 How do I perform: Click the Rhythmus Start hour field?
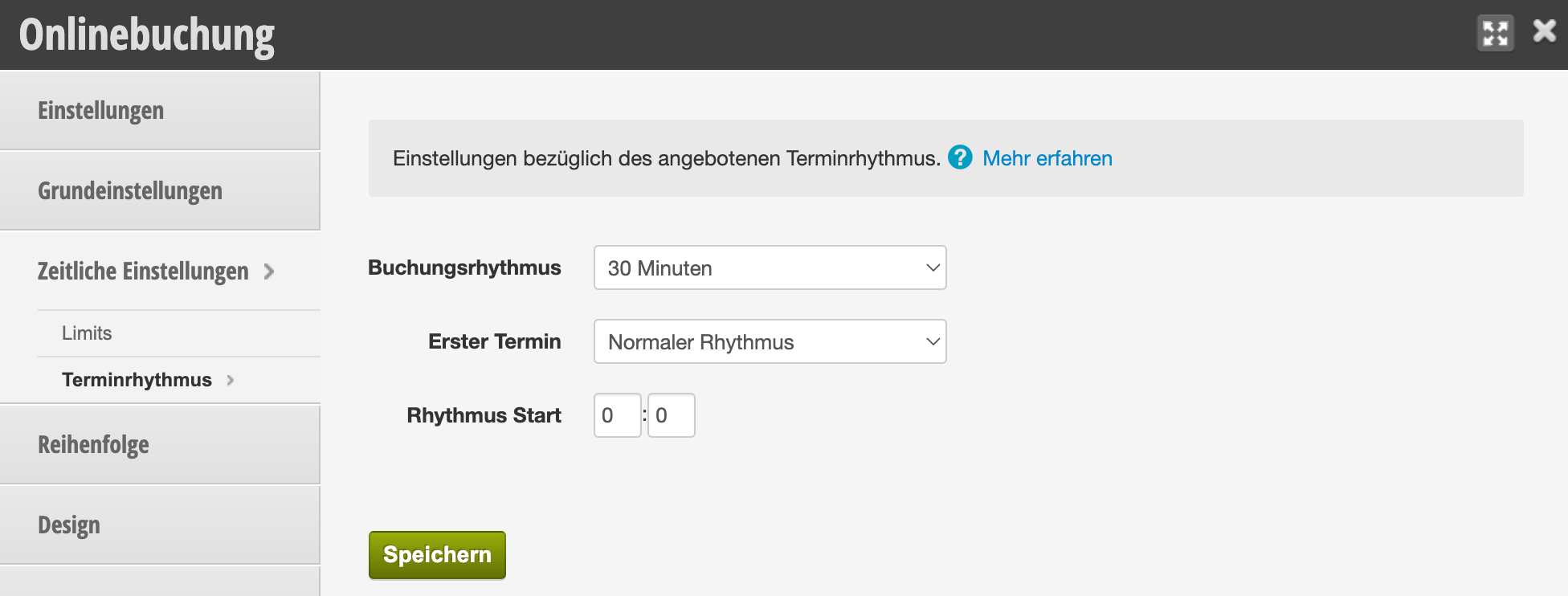tap(617, 415)
